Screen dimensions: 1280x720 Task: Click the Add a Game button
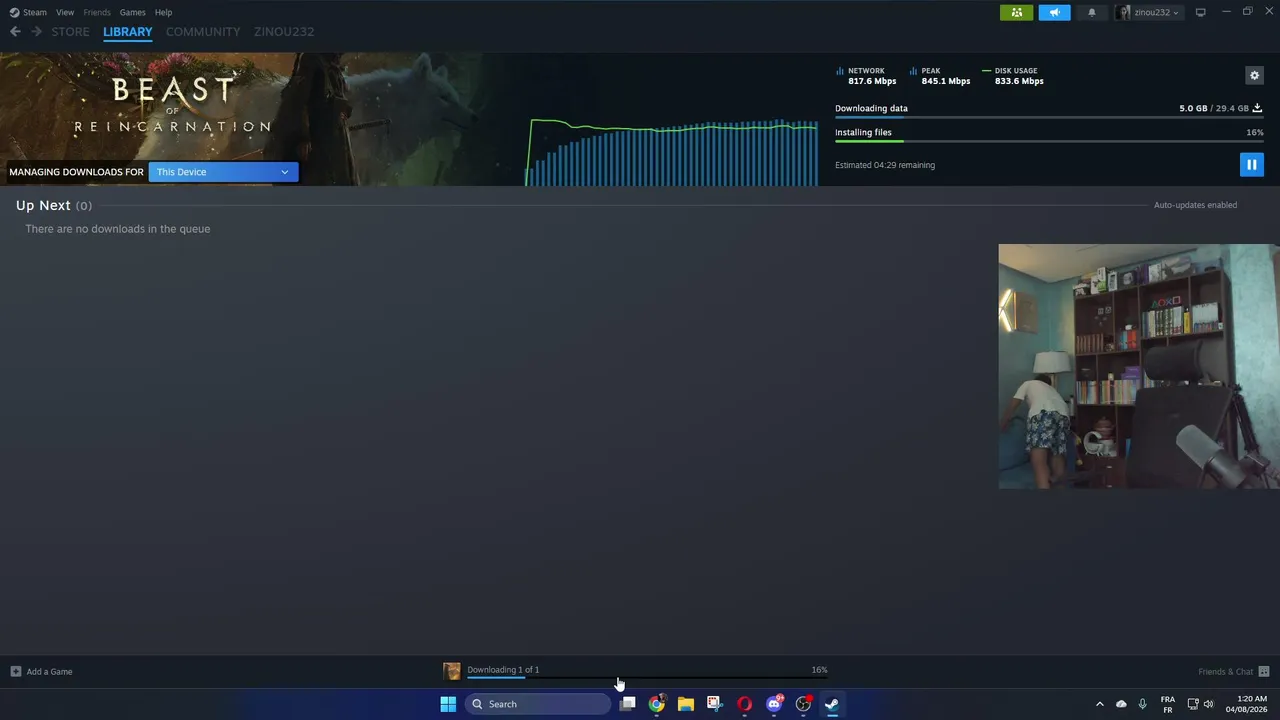[x=41, y=671]
